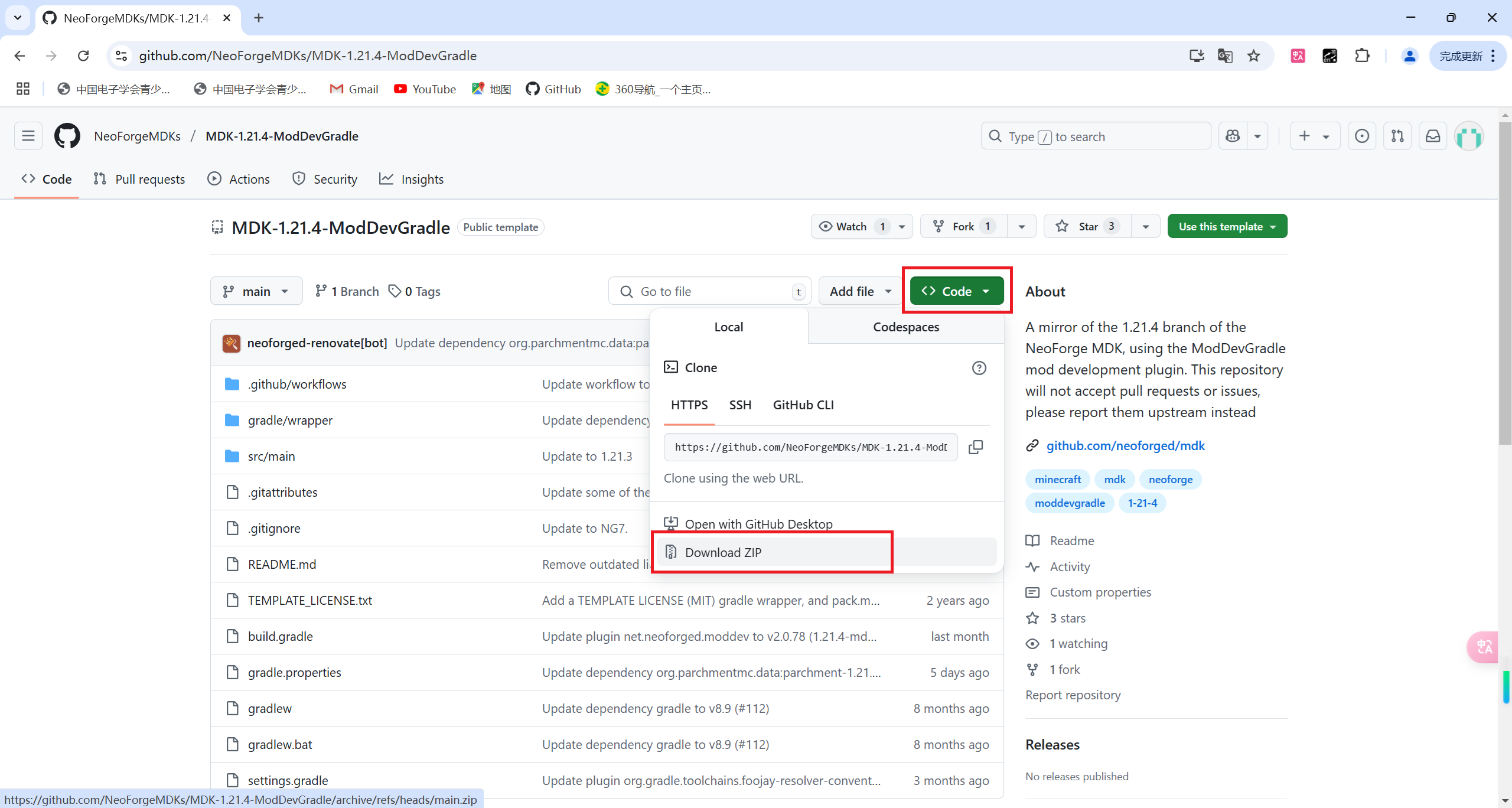Open the neoforged-renovate bot avatar
The width and height of the screenshot is (1512, 808).
(231, 343)
